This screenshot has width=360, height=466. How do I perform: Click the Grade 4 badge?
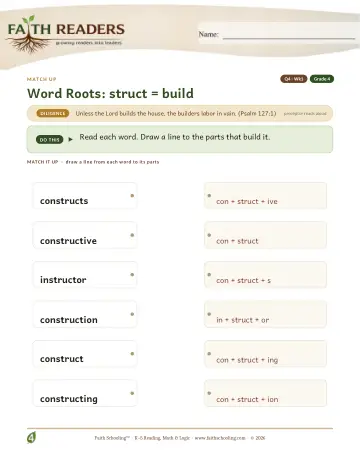(x=322, y=79)
